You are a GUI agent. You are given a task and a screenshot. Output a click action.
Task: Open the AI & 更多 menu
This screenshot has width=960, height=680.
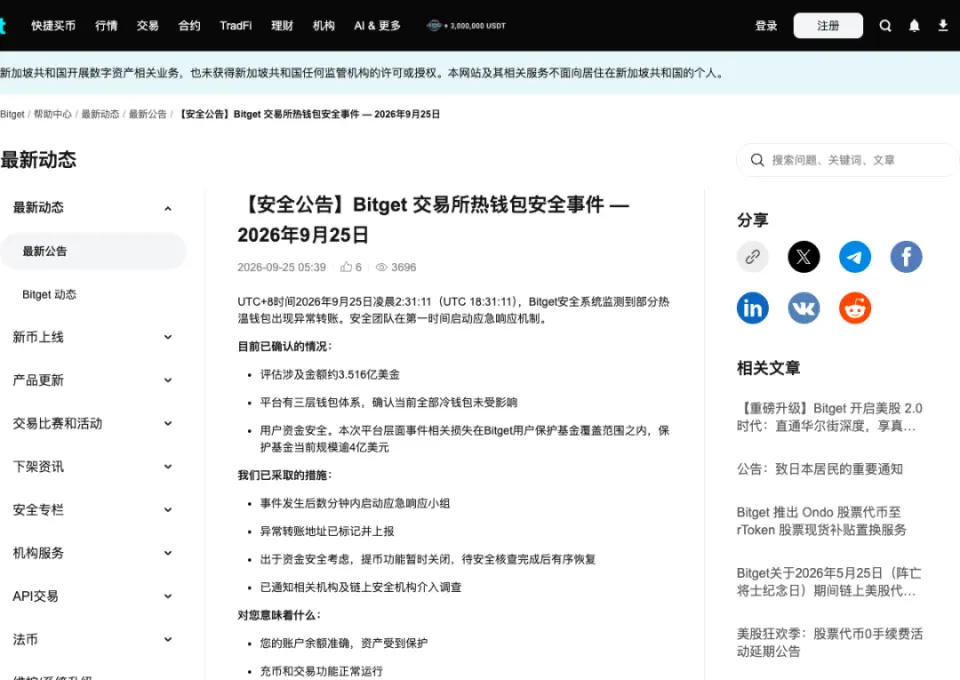[377, 26]
